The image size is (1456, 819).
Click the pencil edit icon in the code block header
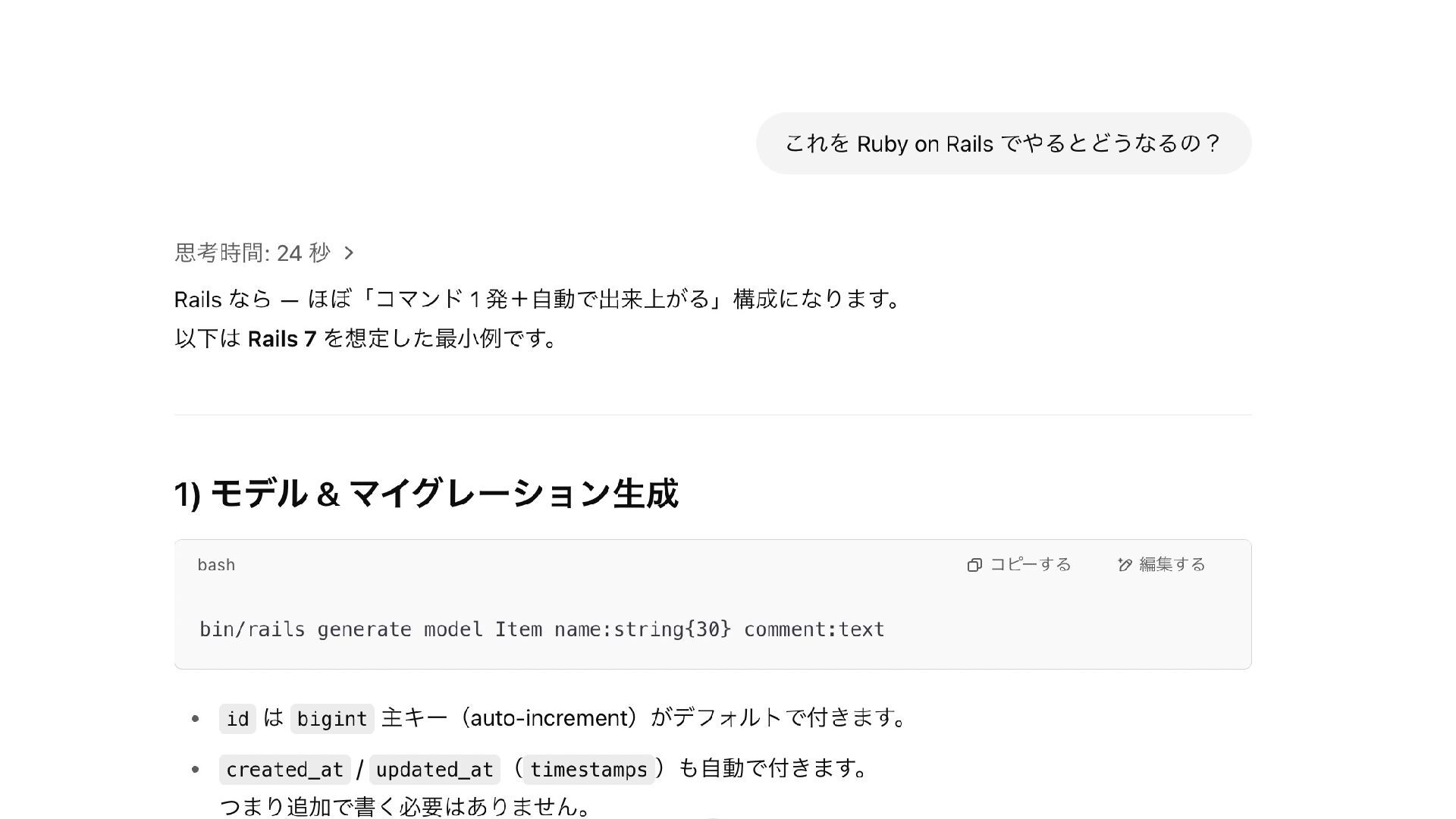click(1125, 565)
